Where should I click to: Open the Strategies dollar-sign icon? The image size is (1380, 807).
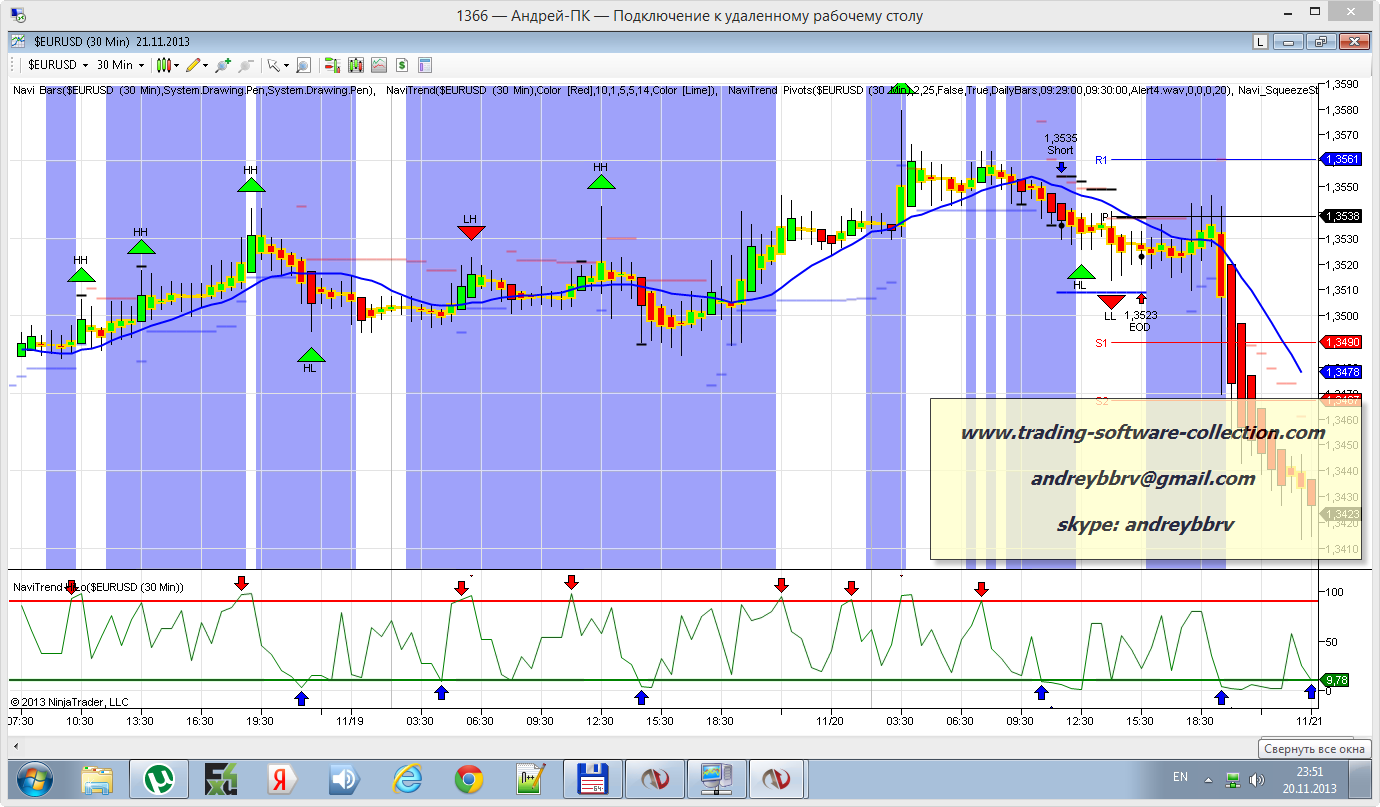click(402, 65)
